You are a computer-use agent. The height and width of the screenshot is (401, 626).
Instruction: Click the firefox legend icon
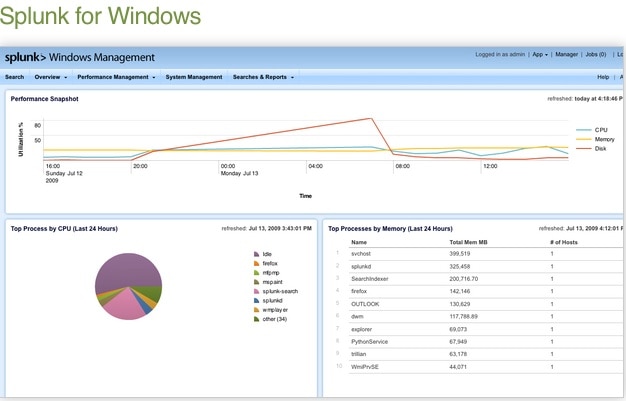256,264
